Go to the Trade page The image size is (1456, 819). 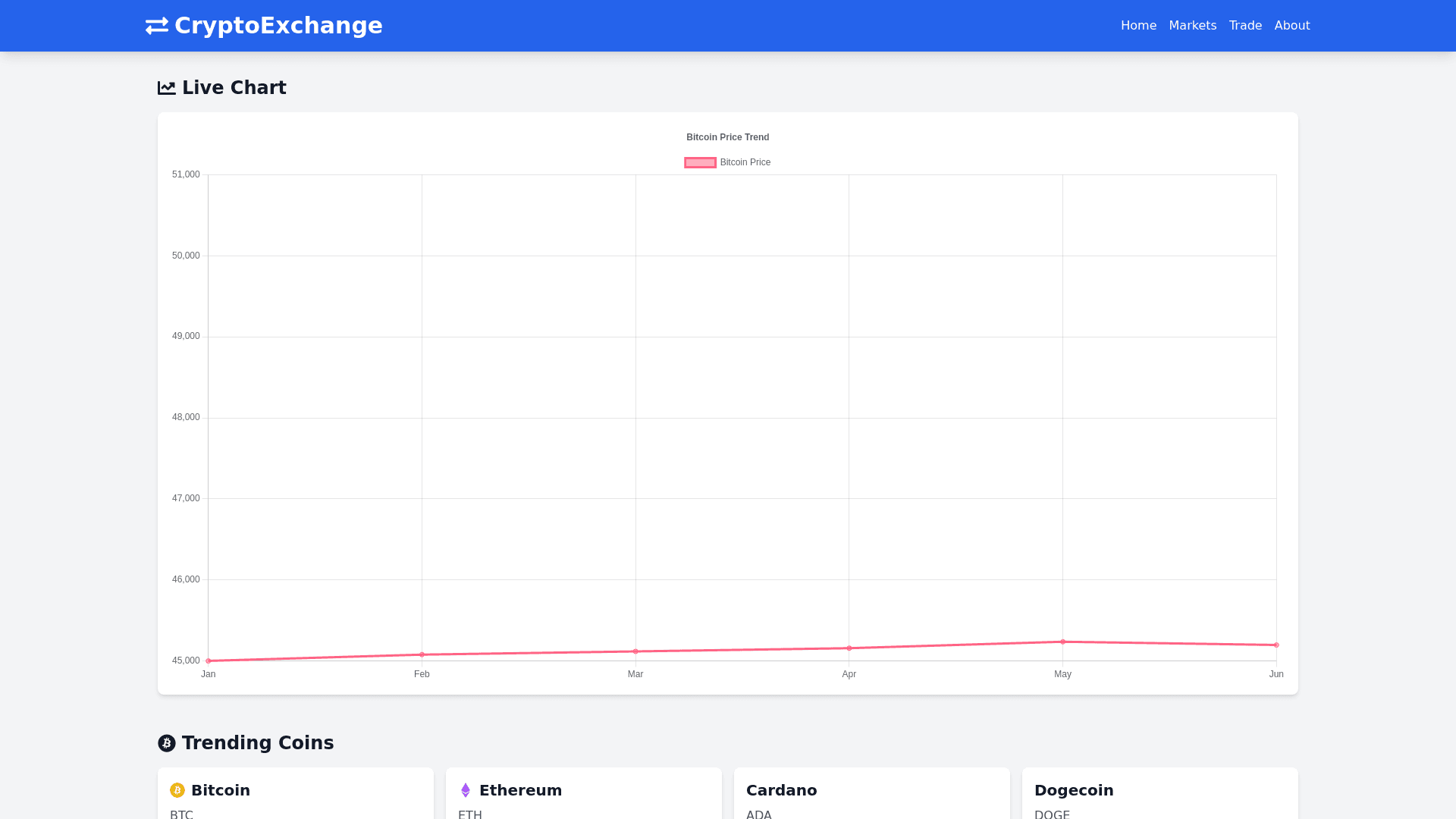pos(1245,26)
